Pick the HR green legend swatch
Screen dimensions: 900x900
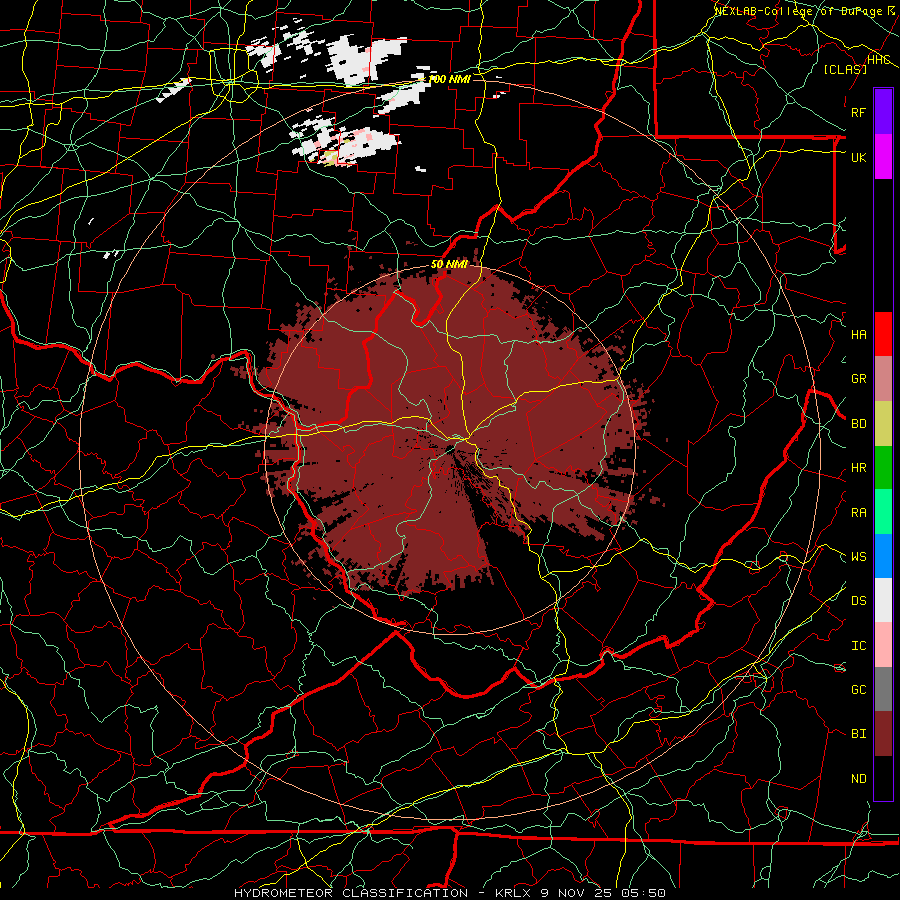[x=883, y=468]
